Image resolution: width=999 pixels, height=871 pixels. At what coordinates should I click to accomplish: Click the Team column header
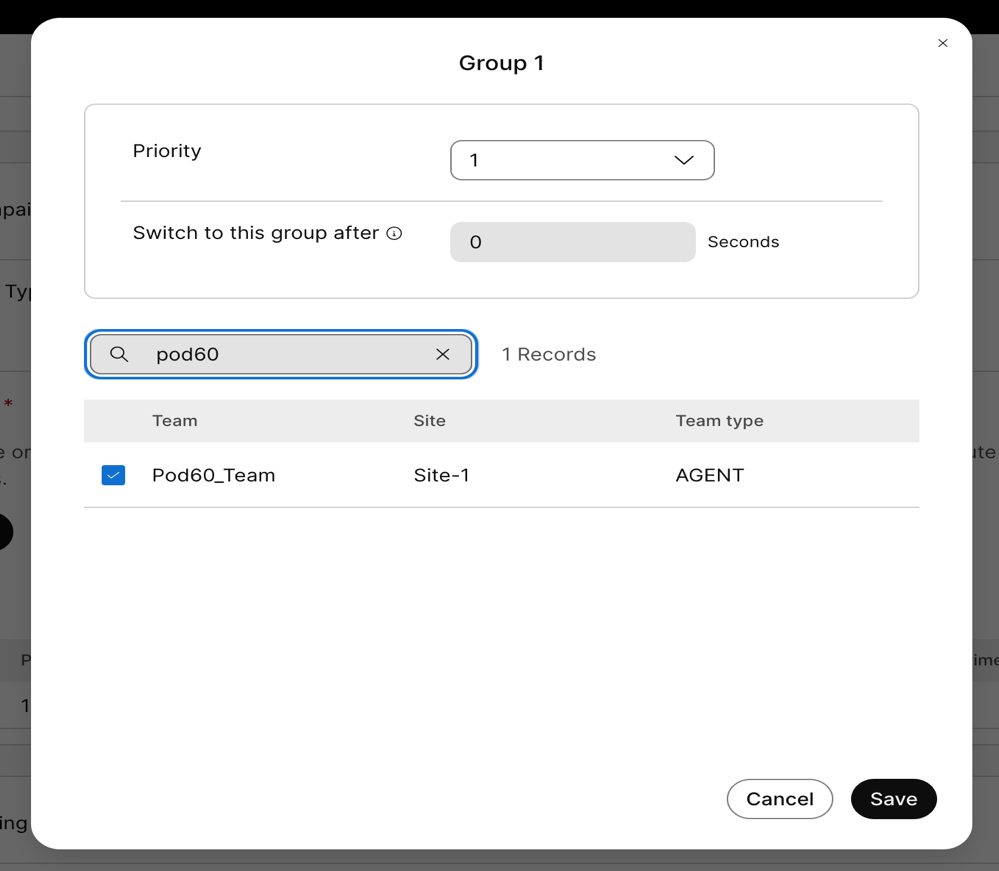[175, 421]
